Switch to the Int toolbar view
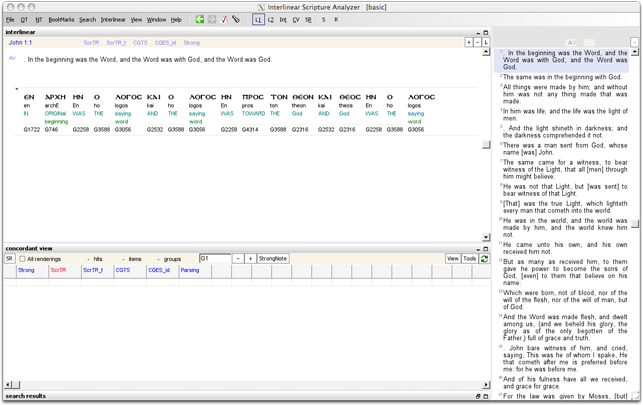Screen dimensions: 643x405 [283, 19]
